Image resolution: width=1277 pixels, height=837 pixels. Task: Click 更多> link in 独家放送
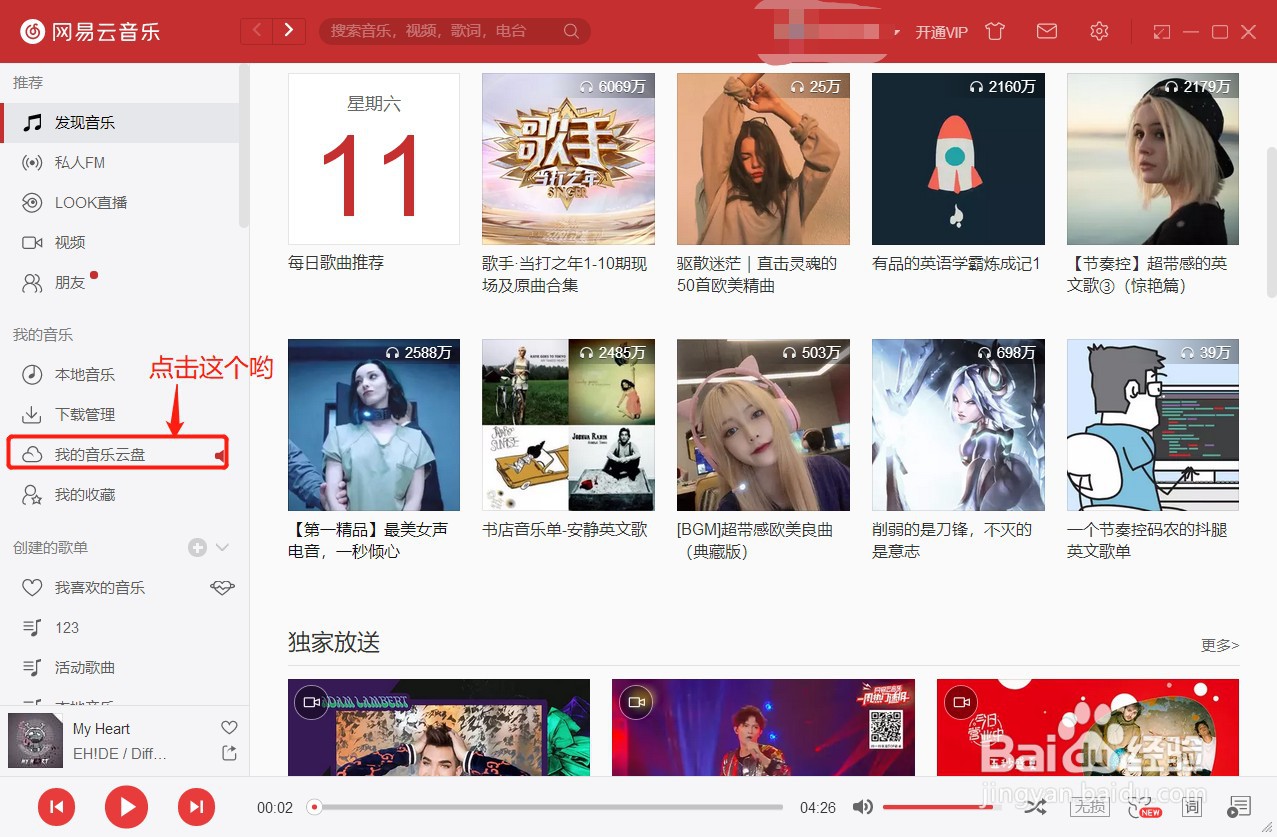tap(1220, 645)
